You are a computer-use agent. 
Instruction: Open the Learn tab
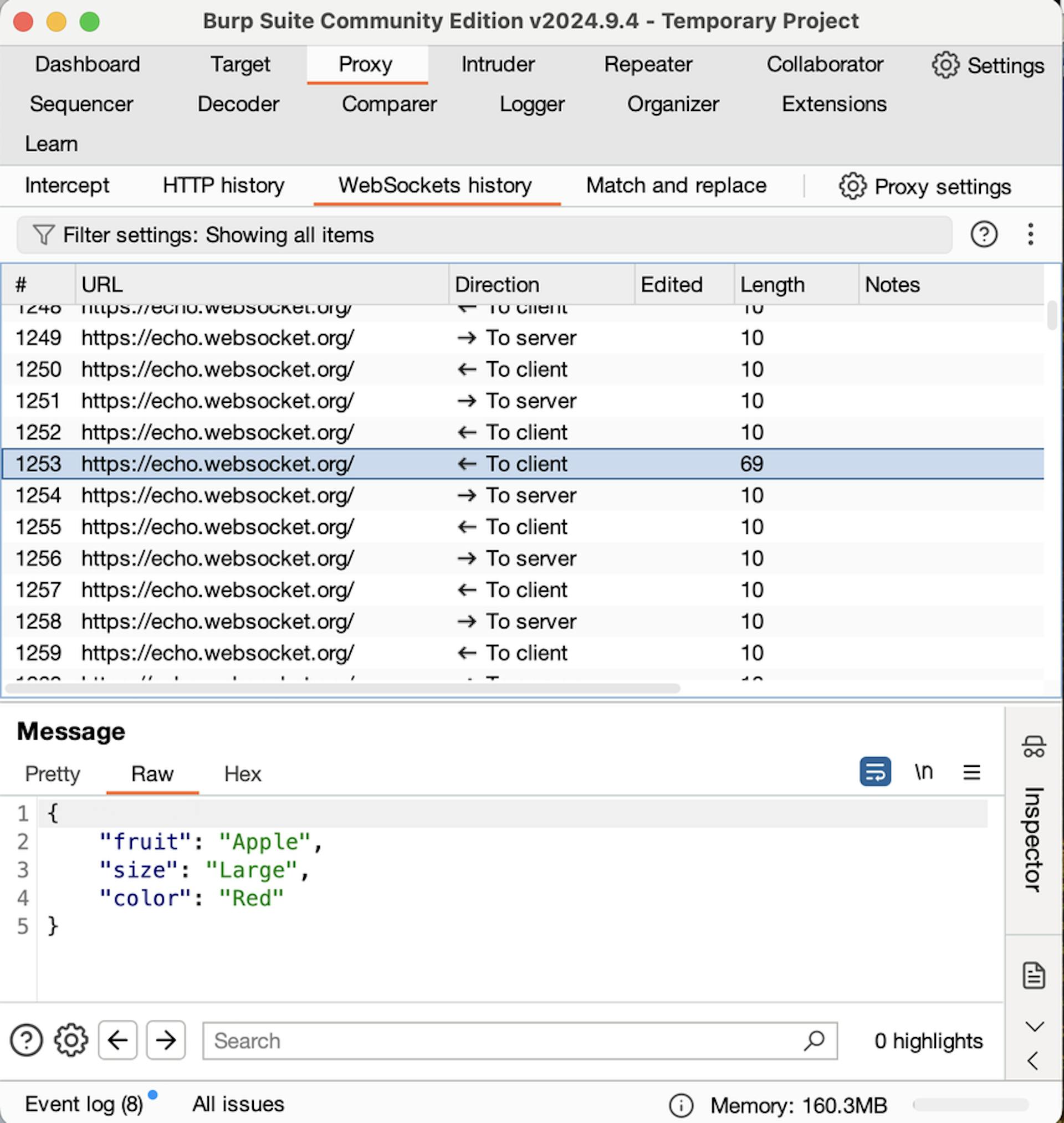pos(51,144)
